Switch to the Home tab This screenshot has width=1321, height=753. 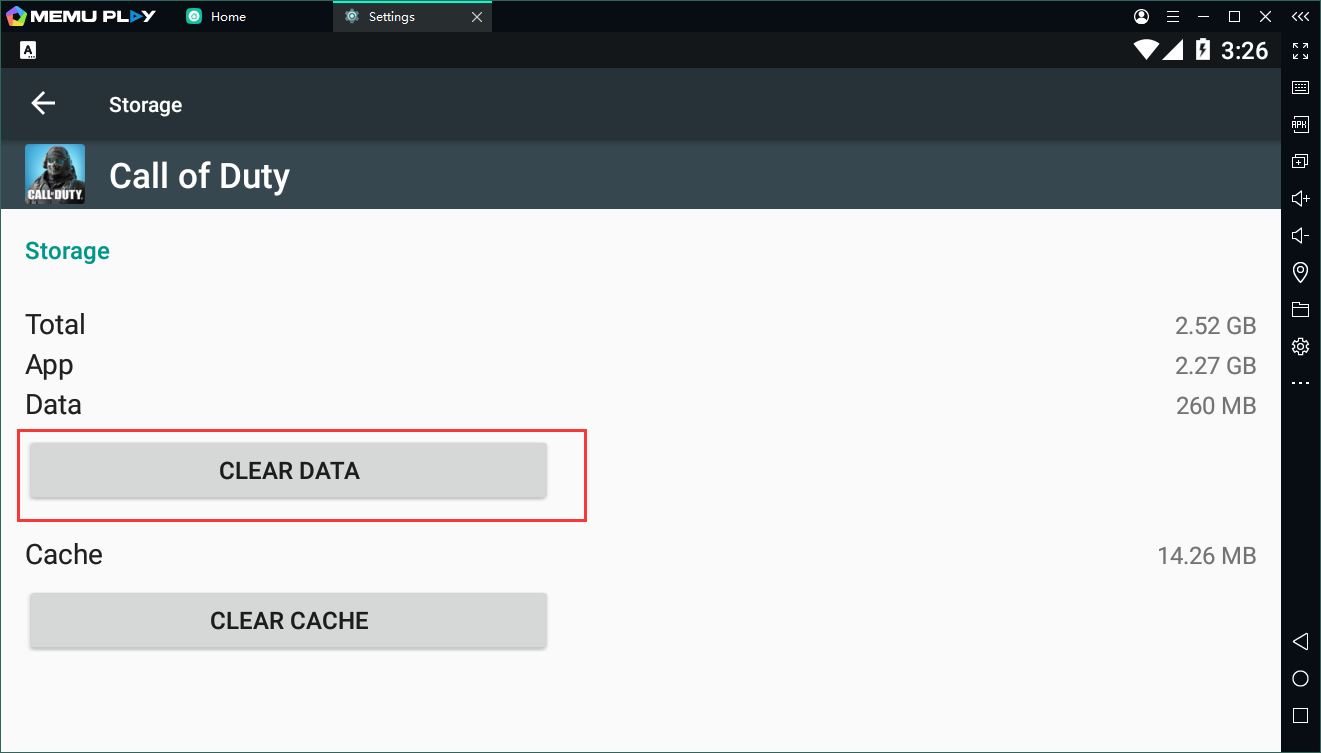coord(228,16)
